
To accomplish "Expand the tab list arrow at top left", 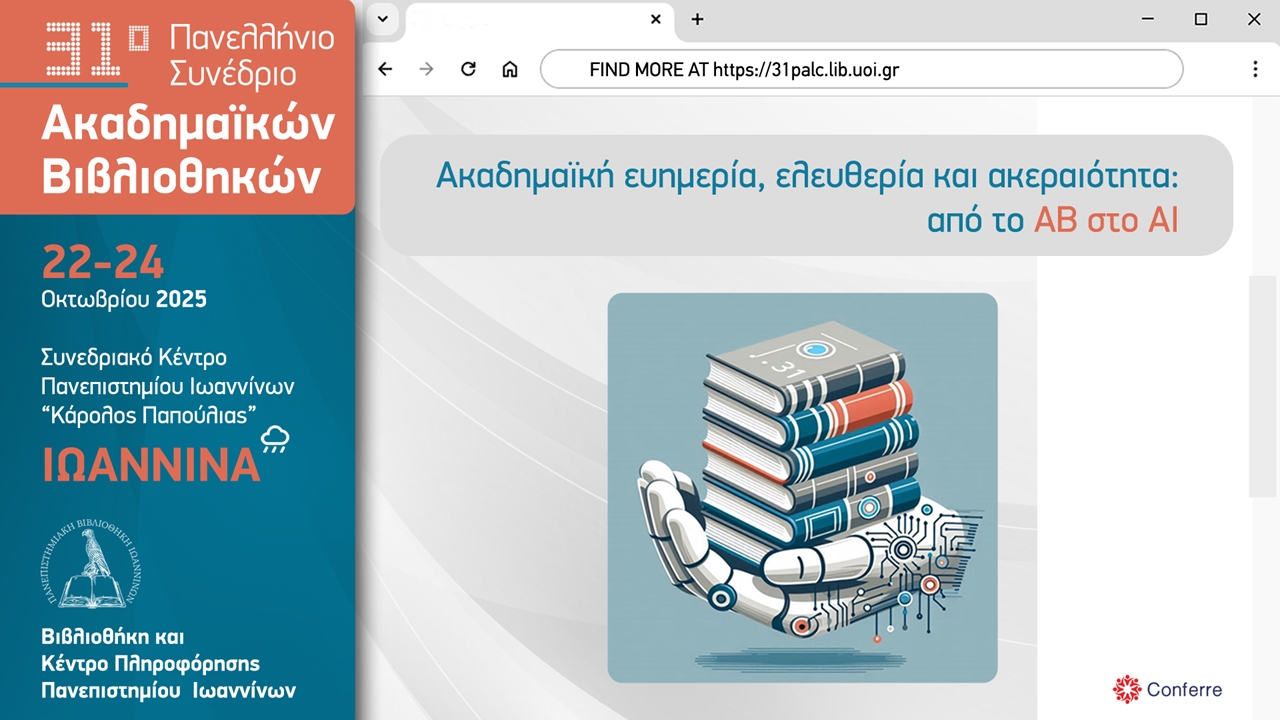I will click(x=382, y=19).
